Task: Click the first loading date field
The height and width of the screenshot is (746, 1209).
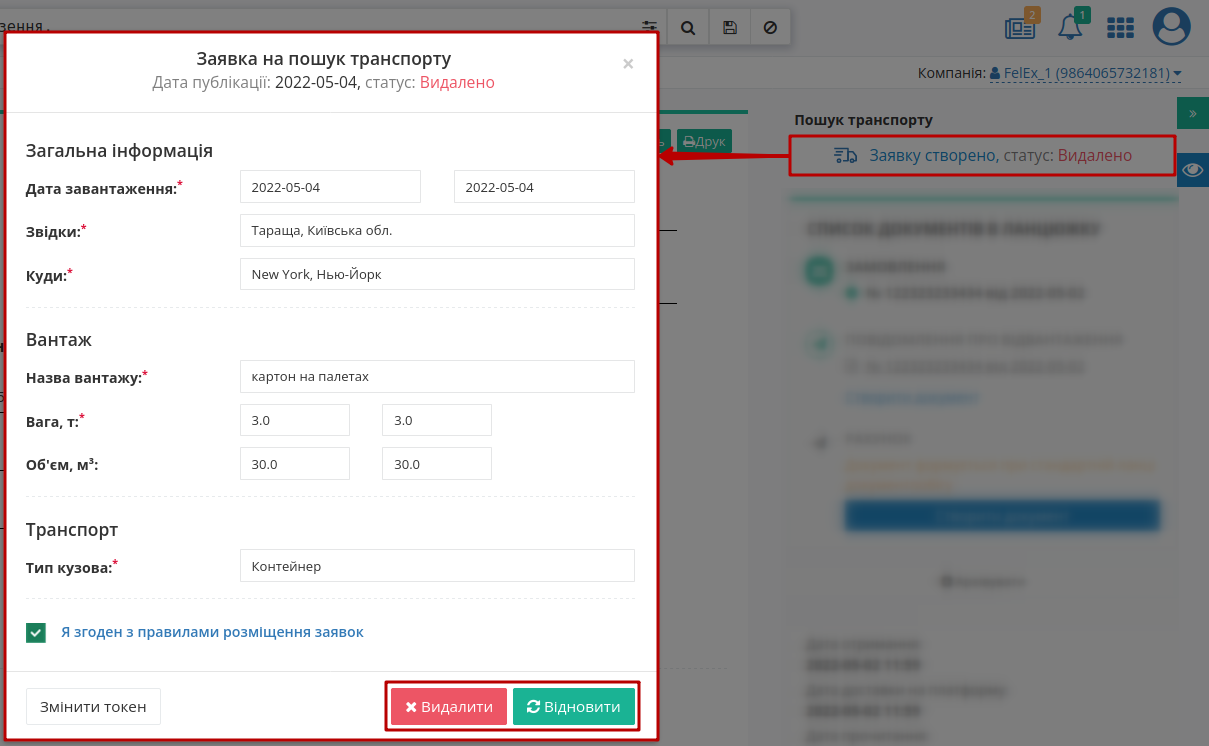Action: 330,187
